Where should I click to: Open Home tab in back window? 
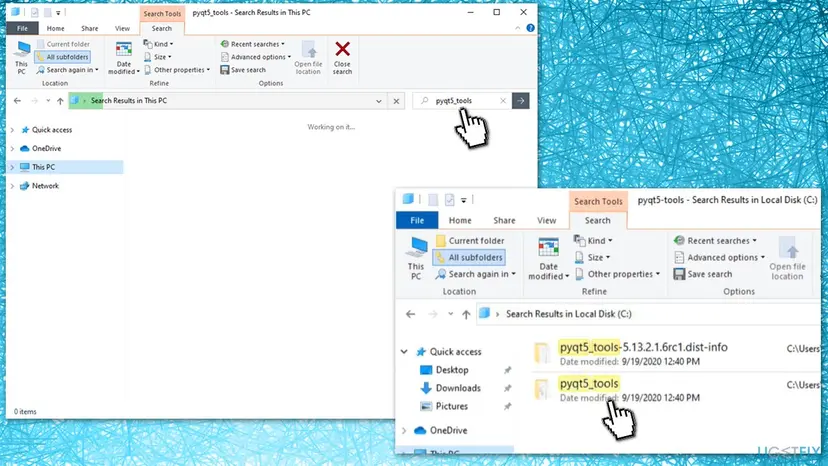(x=55, y=29)
